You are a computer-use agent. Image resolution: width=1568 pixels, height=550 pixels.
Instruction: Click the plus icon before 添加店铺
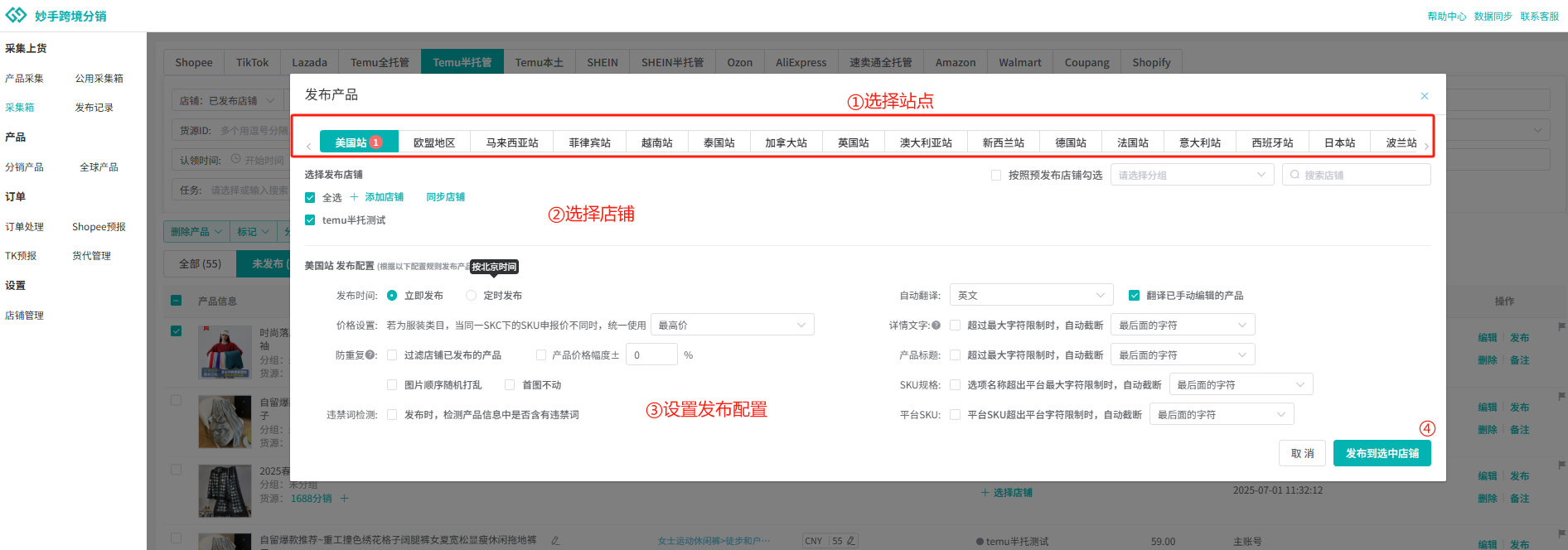[x=354, y=197]
